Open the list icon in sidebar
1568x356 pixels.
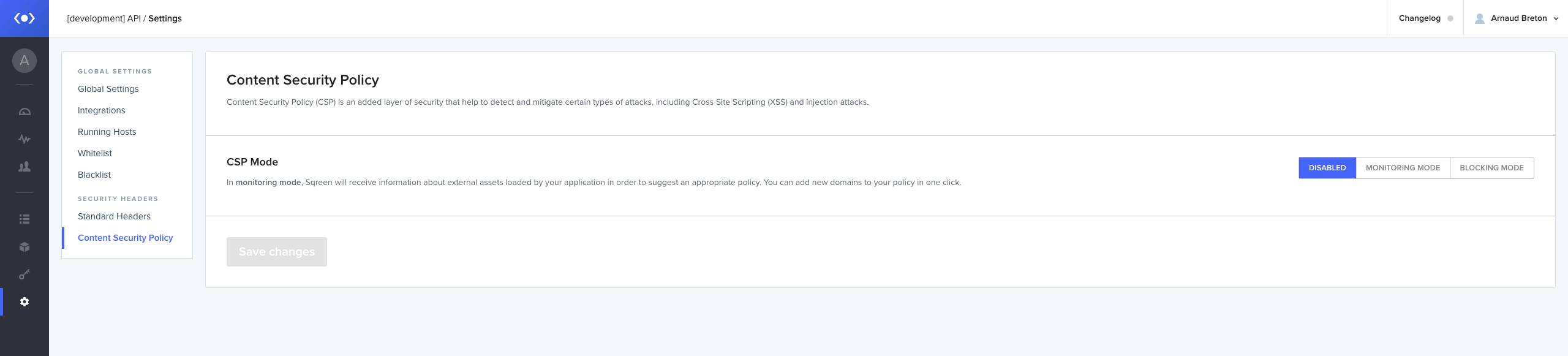pyautogui.click(x=24, y=219)
